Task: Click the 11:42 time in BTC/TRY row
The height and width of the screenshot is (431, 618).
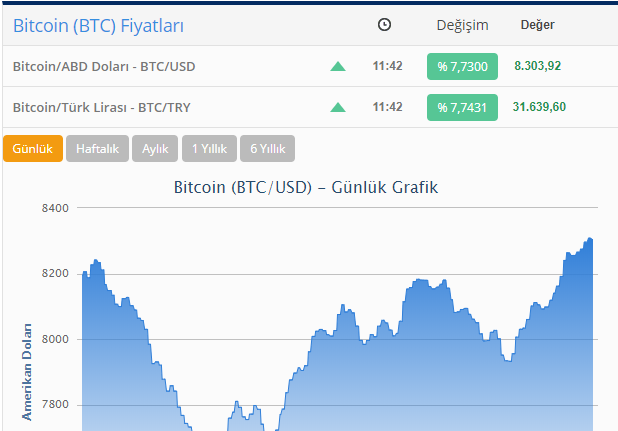Action: click(387, 107)
